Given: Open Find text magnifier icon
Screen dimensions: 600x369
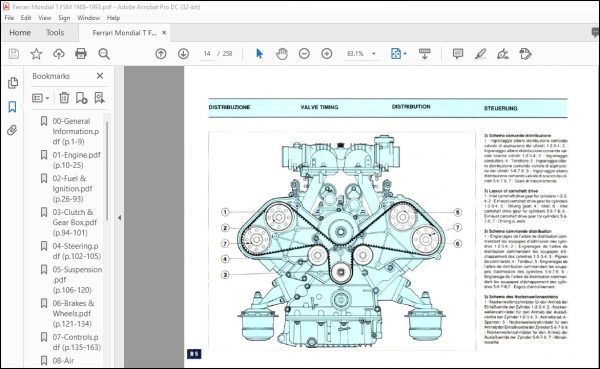Looking at the screenshot, I should pos(104,54).
